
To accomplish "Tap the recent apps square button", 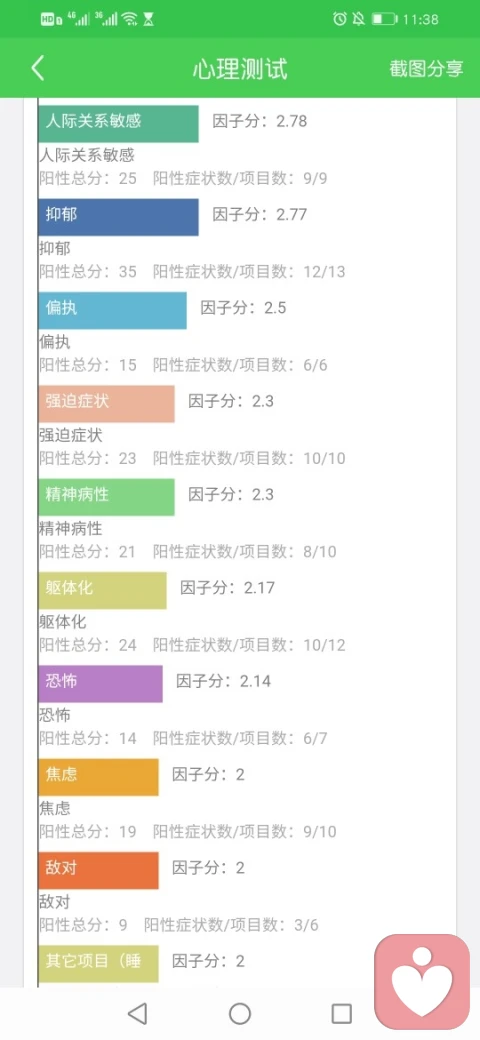I will [x=341, y=1013].
